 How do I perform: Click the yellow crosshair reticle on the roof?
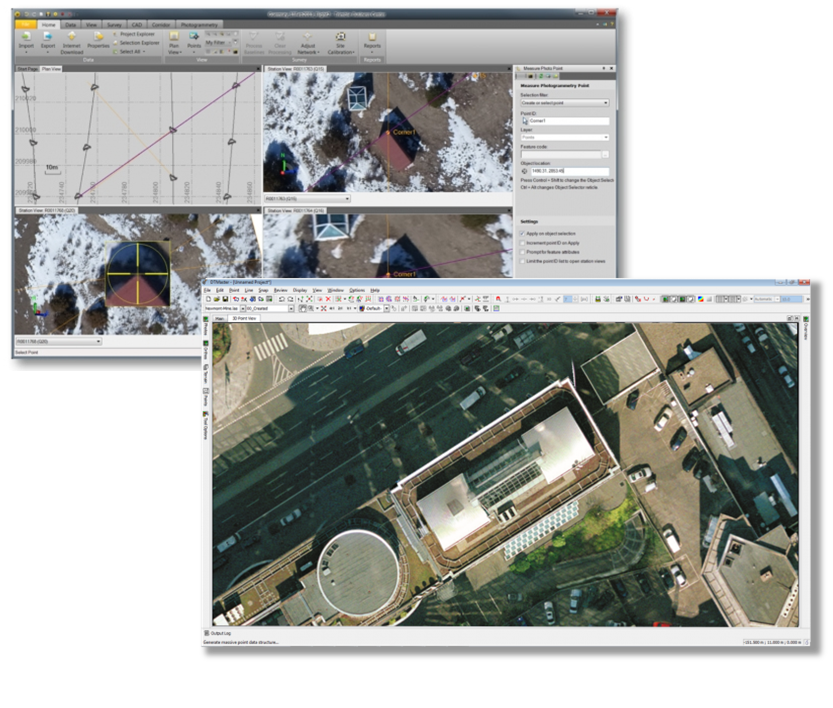[138, 274]
